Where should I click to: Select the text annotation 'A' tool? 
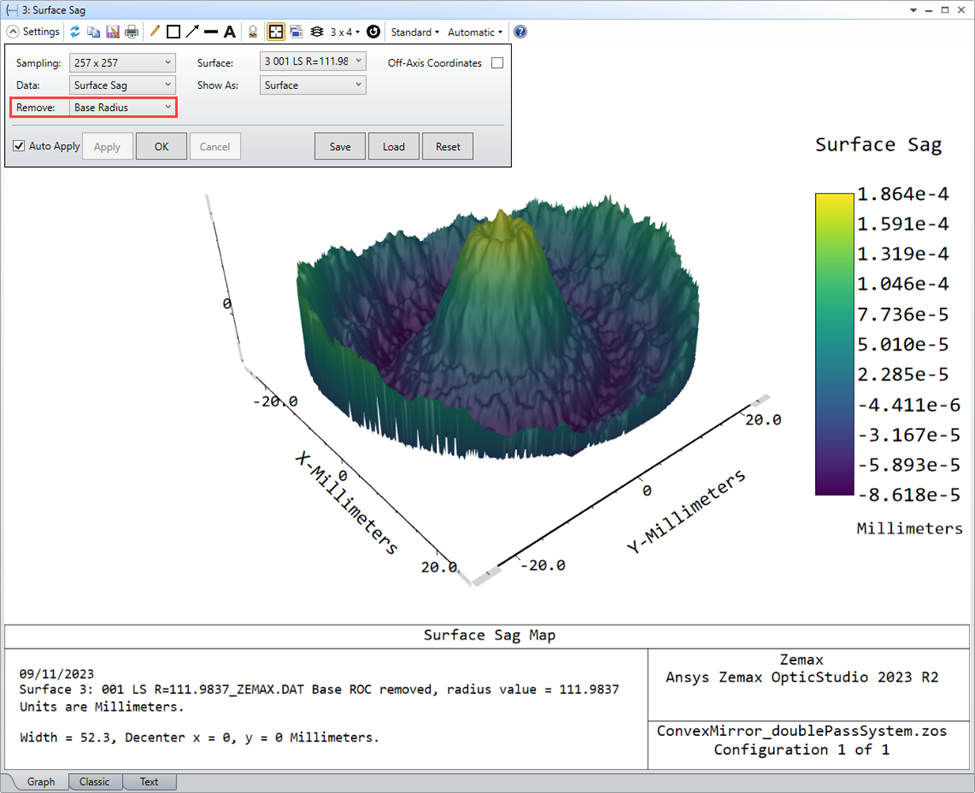(229, 32)
